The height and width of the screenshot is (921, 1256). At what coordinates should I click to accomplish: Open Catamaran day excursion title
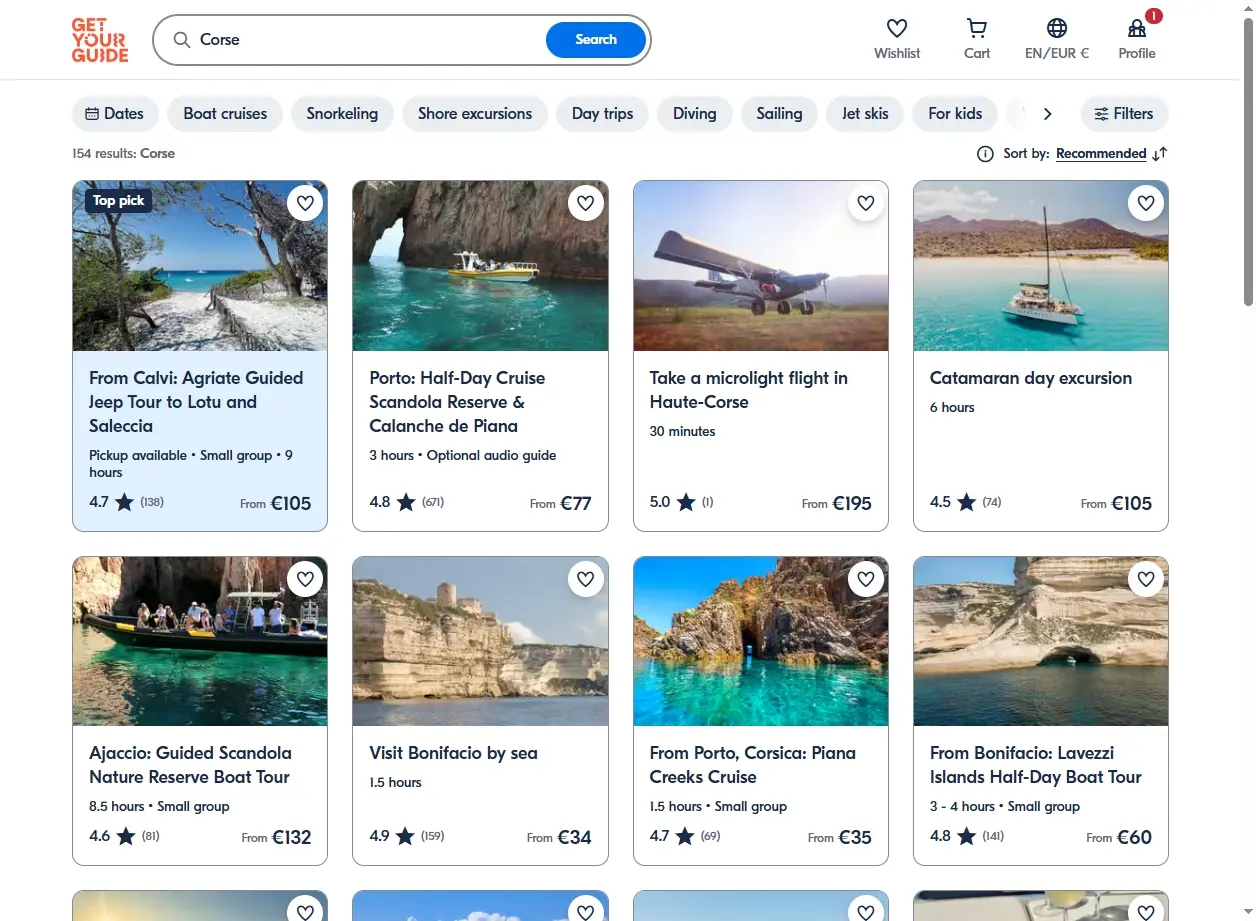[x=1031, y=378]
